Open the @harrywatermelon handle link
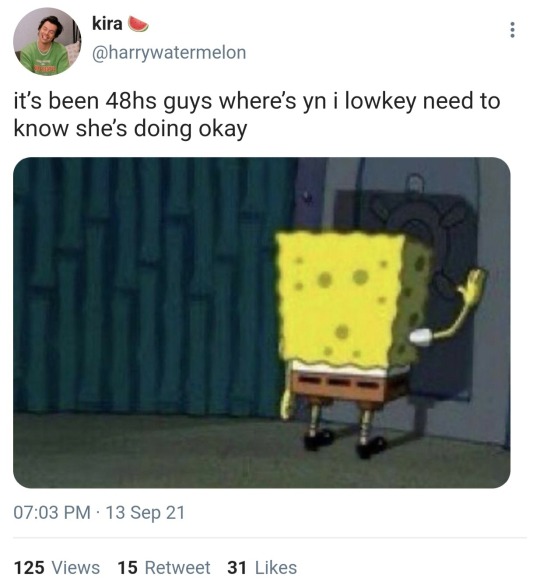The width and height of the screenshot is (540, 585). point(169,53)
